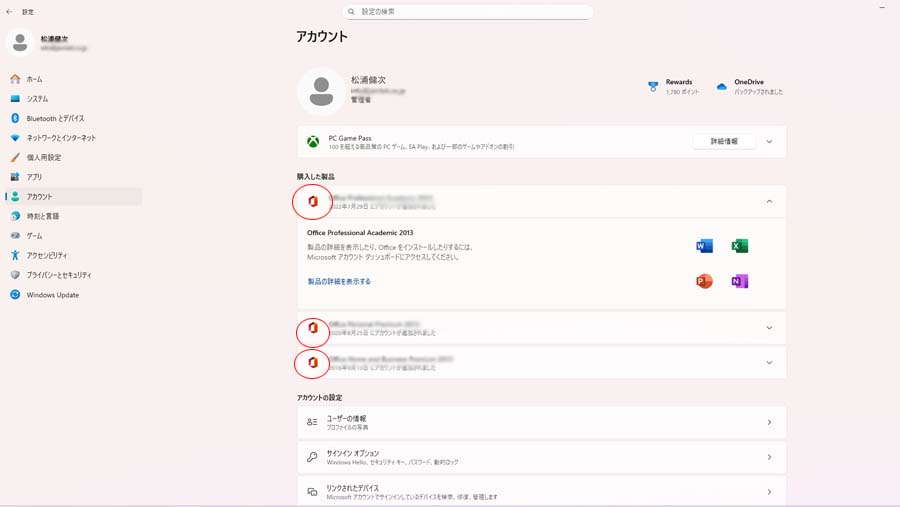Click the second Office product logo icon

click(x=313, y=328)
